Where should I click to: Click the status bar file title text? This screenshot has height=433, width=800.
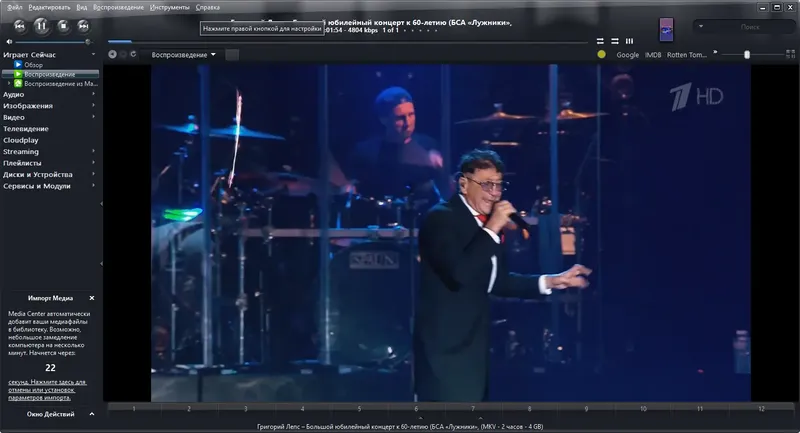400,426
